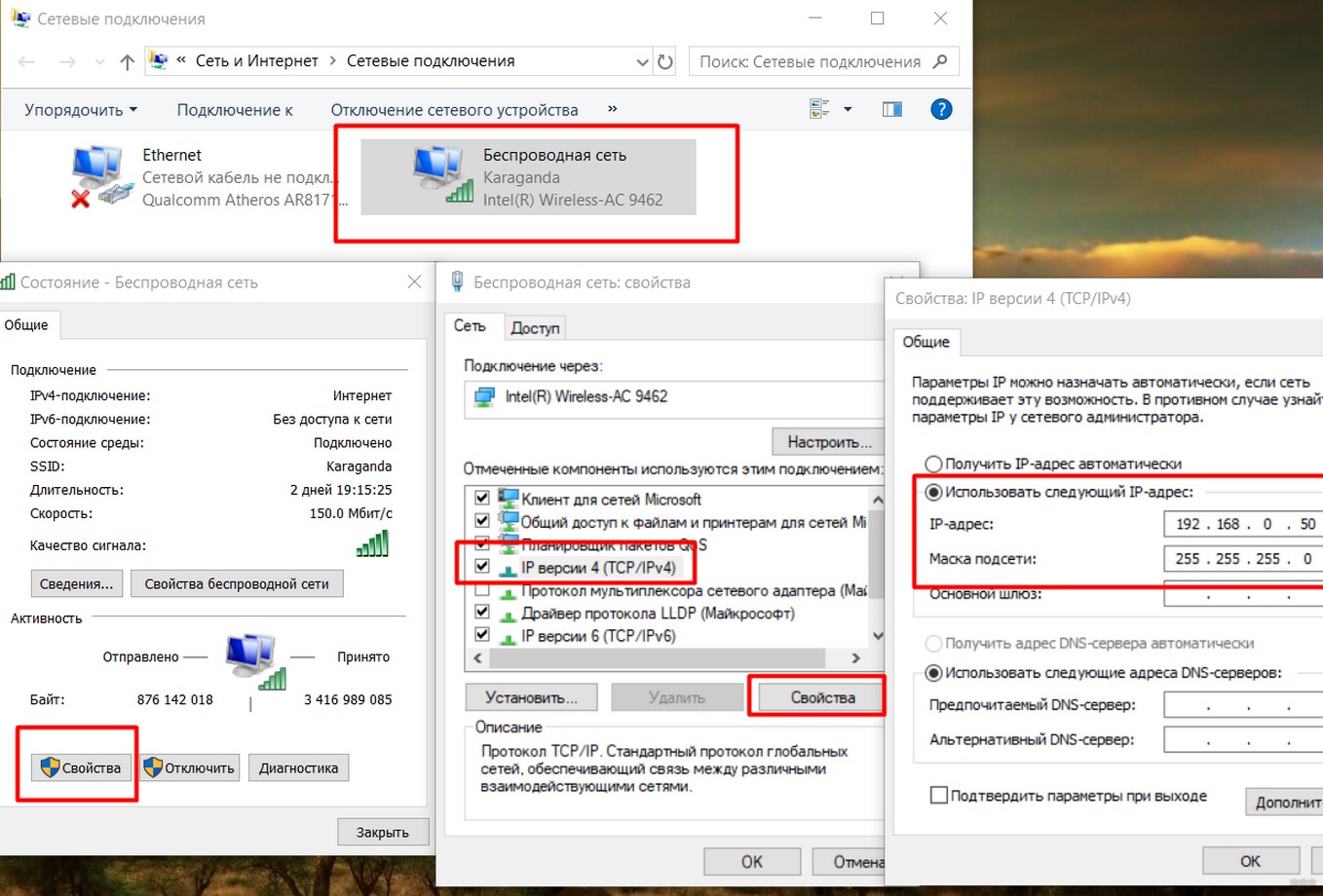The height and width of the screenshot is (896, 1323).
Task: Select Получить IP-адрес автоматически radio button
Action: tap(934, 465)
